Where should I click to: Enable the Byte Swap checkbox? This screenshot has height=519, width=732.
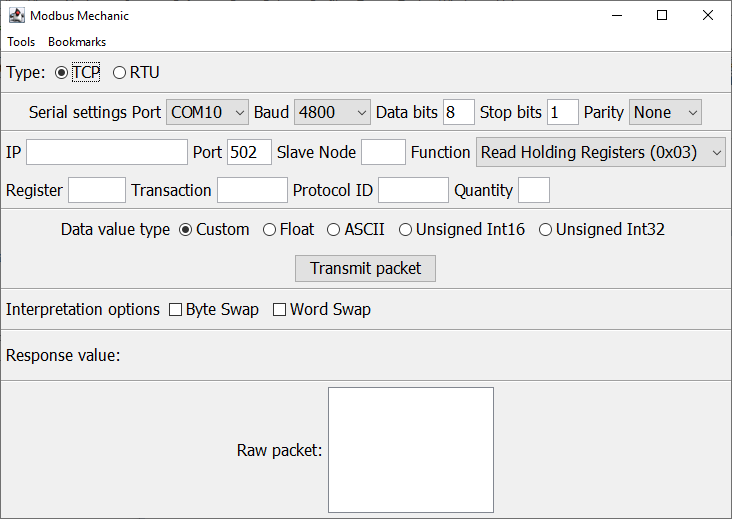[175, 309]
